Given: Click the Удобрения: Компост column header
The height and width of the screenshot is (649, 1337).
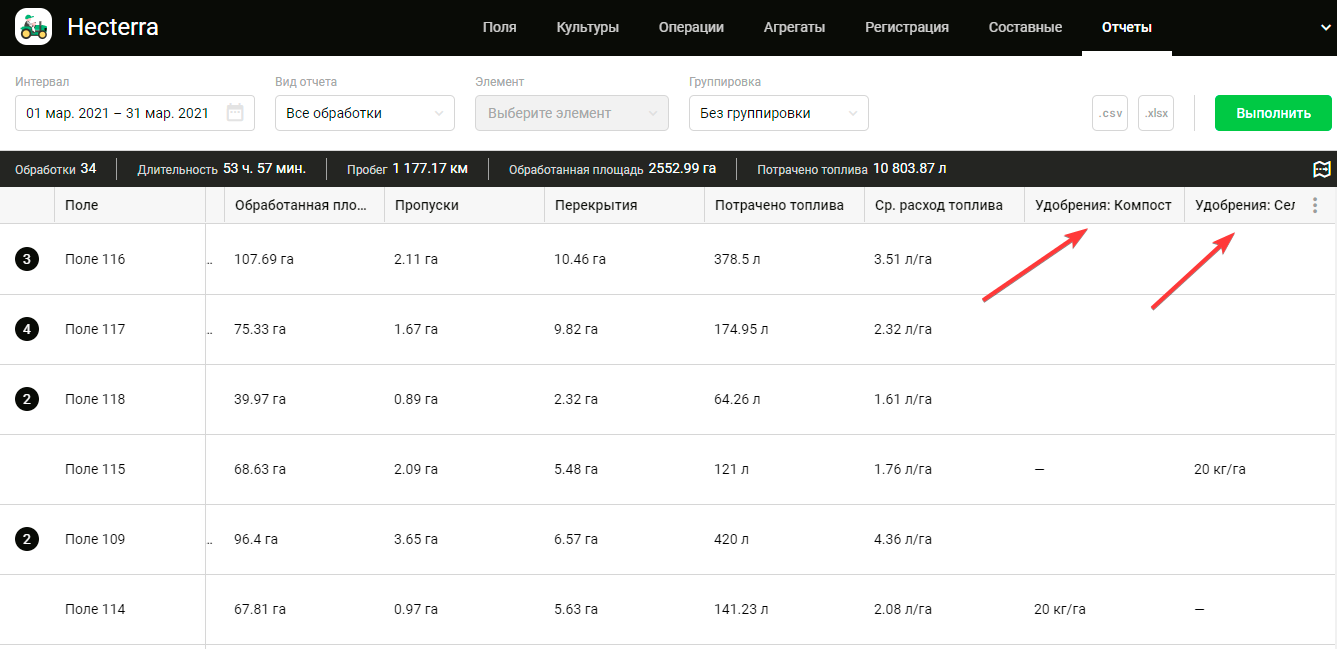Looking at the screenshot, I should click(1103, 206).
